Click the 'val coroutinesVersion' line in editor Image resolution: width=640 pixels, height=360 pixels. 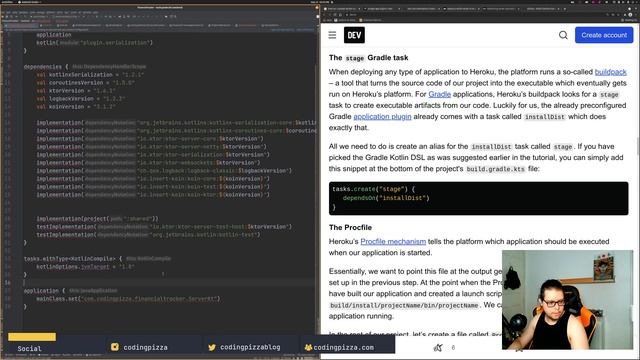coord(85,83)
